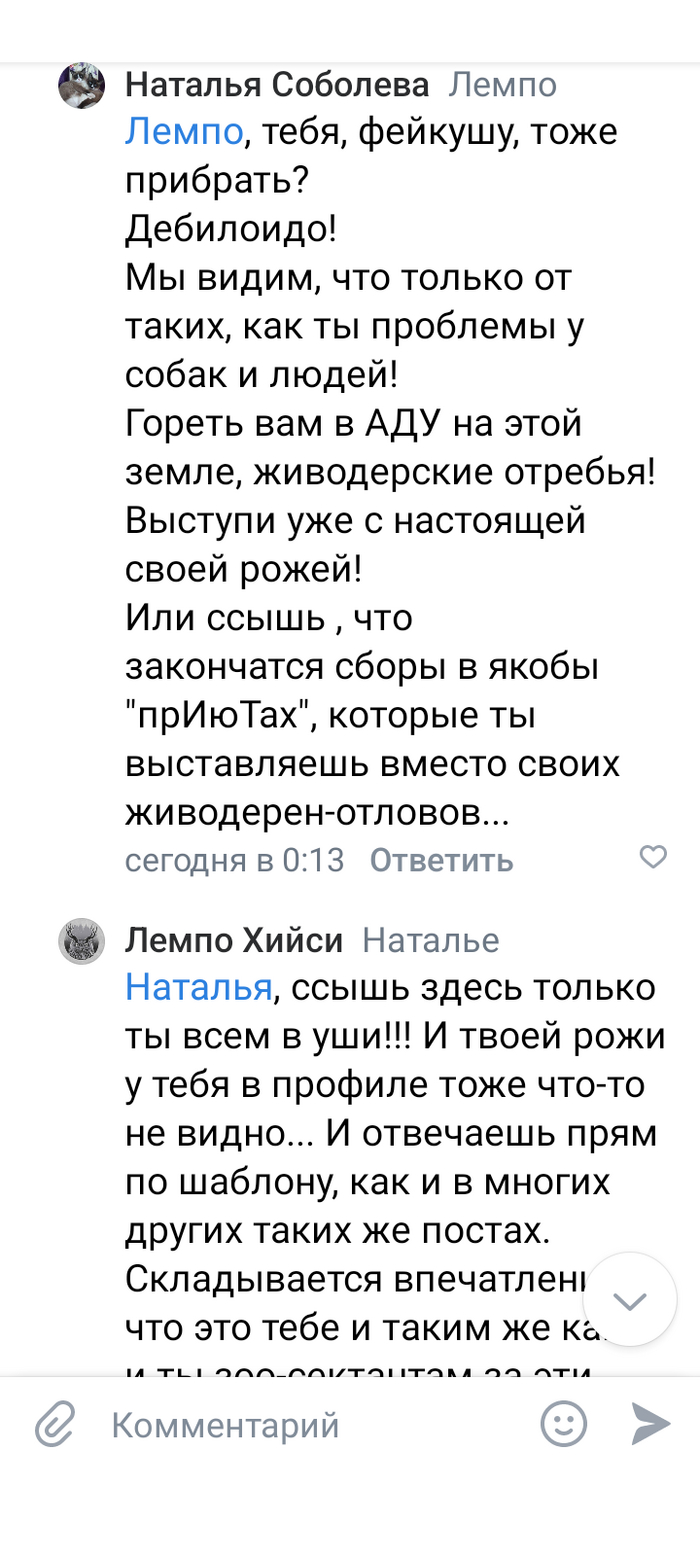Tap gray "Лемпо" label beside Наталья Соболева
The width and height of the screenshot is (700, 1556).
(x=502, y=86)
